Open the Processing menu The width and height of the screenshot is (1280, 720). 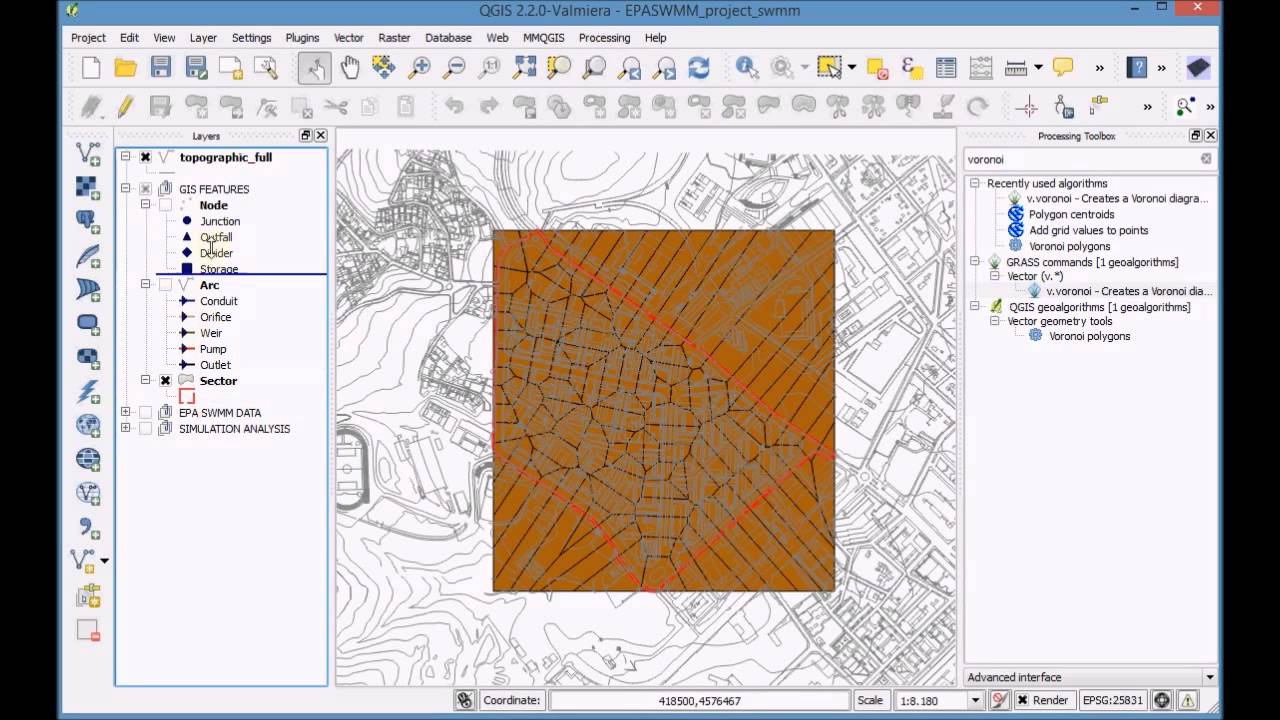[x=604, y=38]
